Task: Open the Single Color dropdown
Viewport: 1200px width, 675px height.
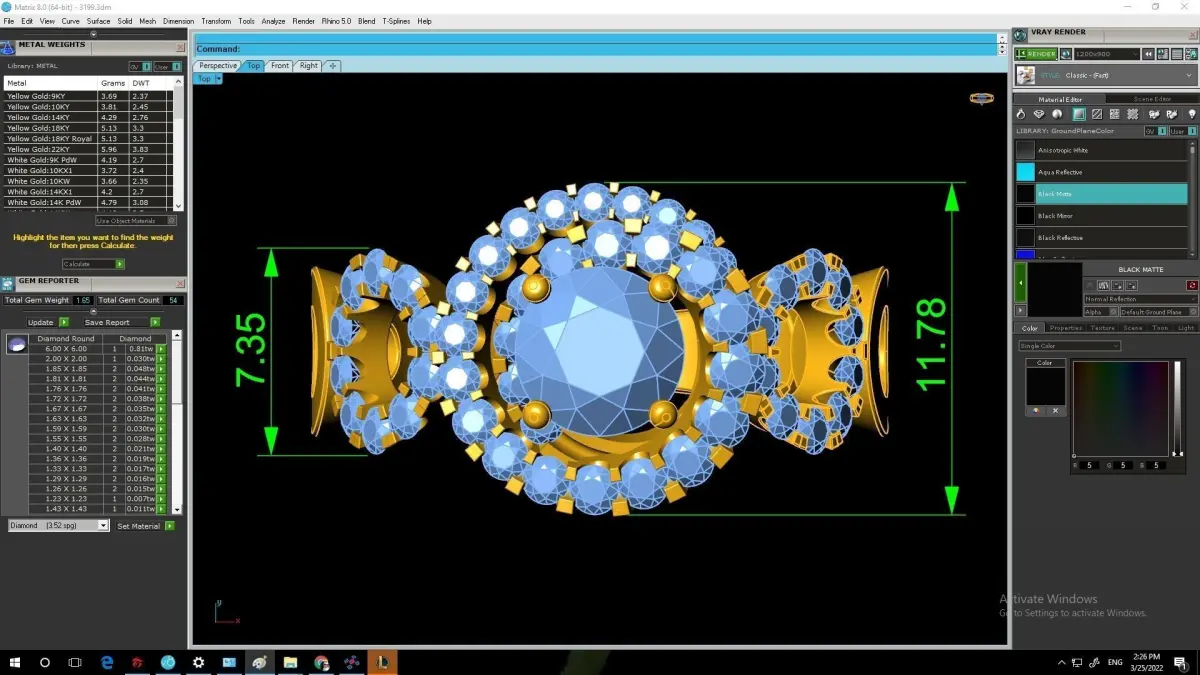Action: (x=1069, y=346)
